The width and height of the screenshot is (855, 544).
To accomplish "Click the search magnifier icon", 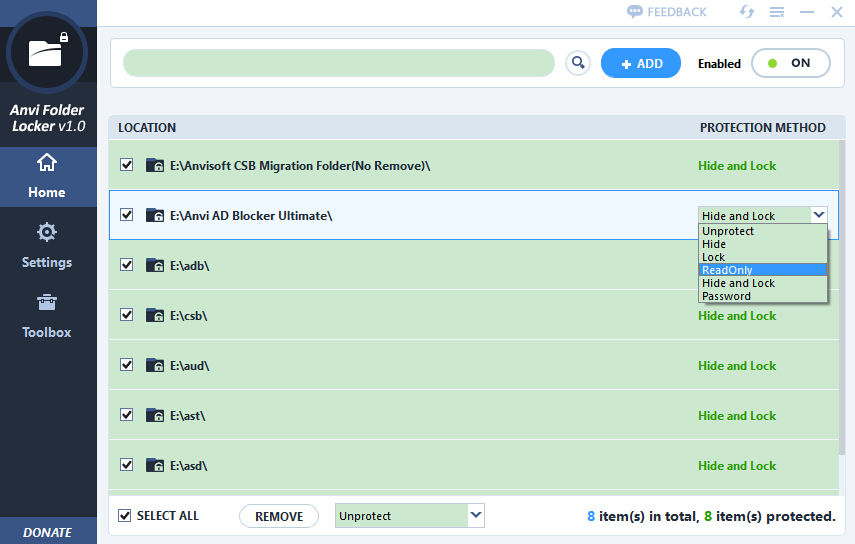I will tap(578, 63).
